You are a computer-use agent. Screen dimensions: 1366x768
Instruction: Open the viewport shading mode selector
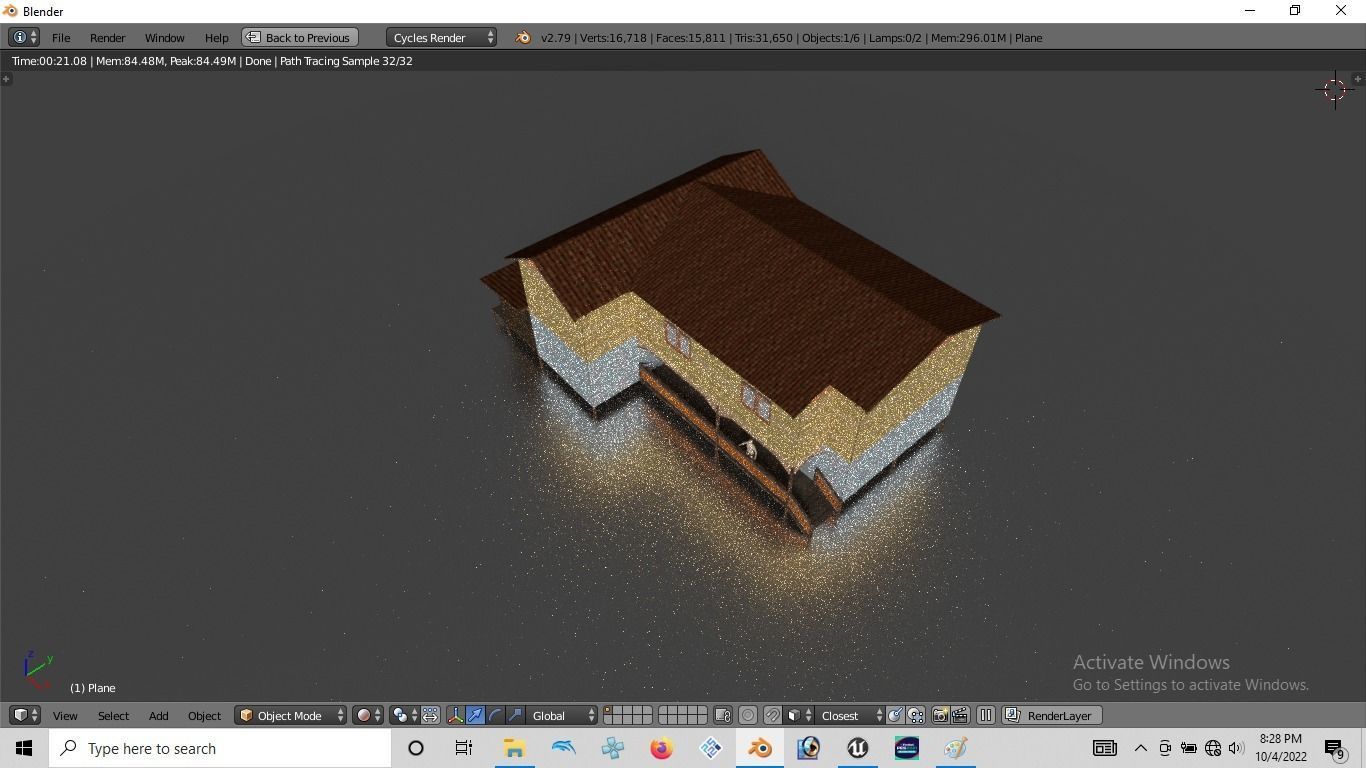pyautogui.click(x=368, y=715)
